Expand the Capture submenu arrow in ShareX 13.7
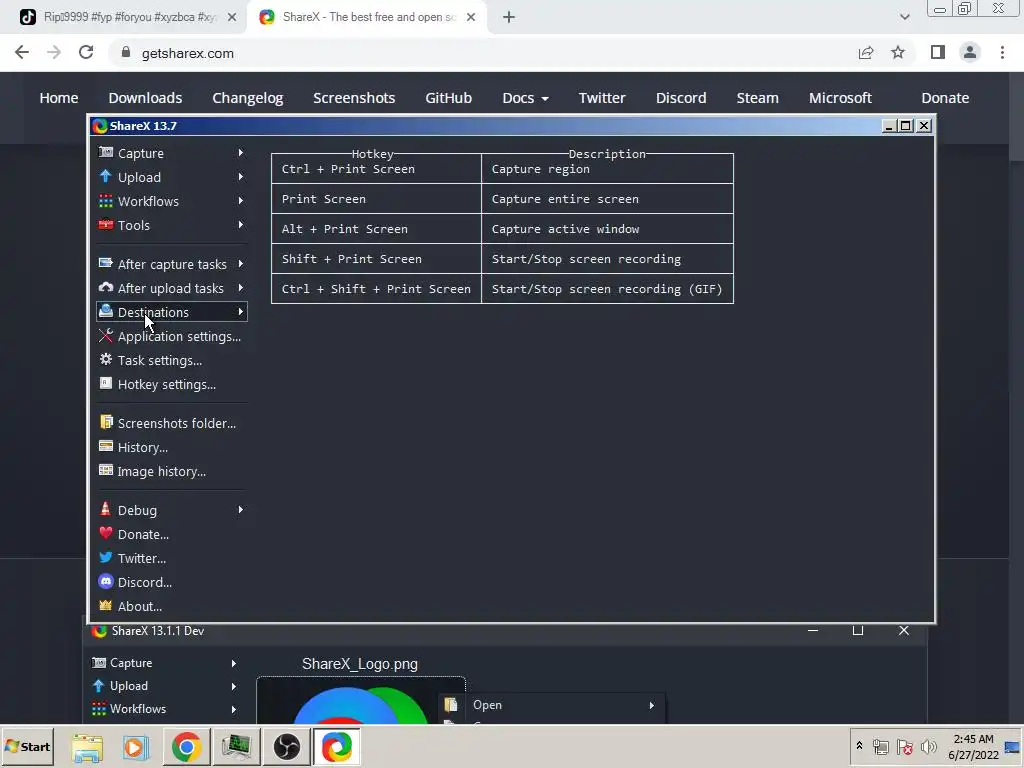Image resolution: width=1024 pixels, height=768 pixels. click(240, 152)
